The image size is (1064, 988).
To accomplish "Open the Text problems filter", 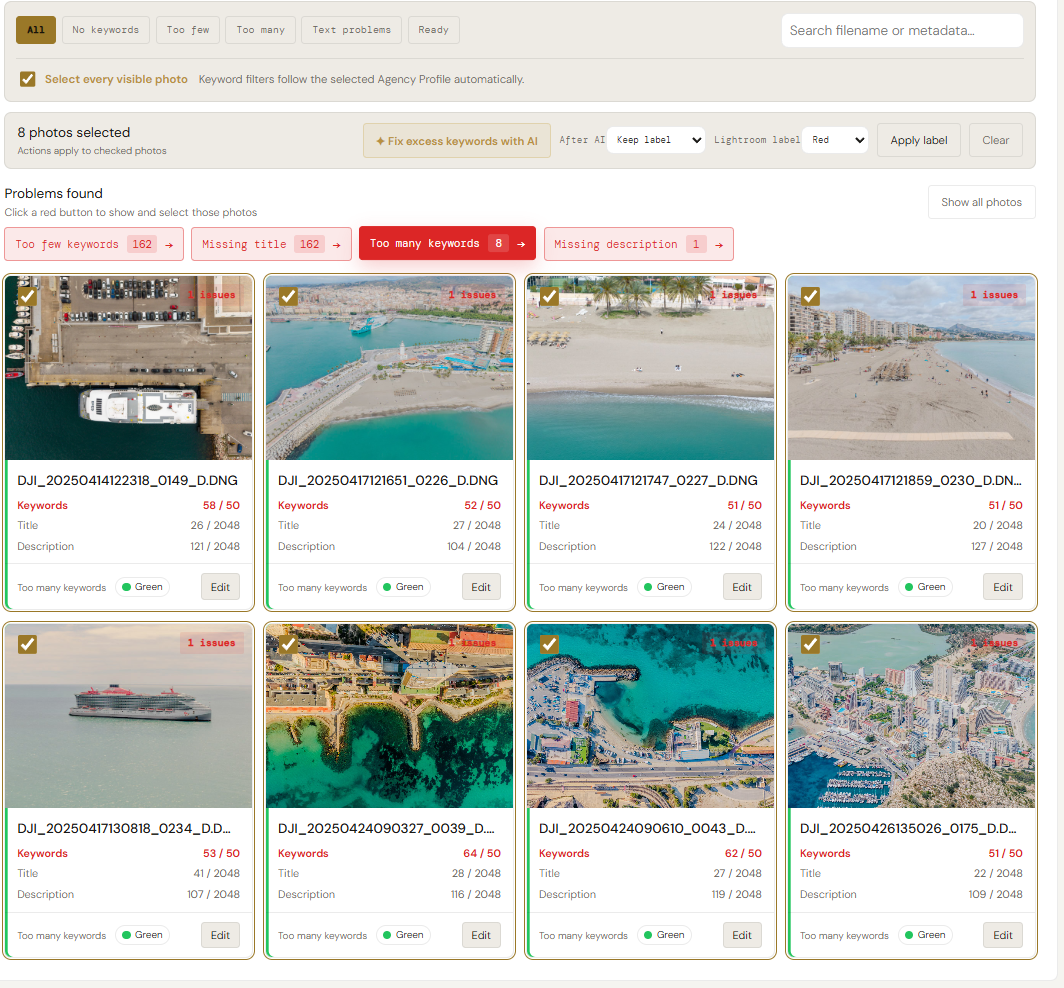I will [352, 30].
